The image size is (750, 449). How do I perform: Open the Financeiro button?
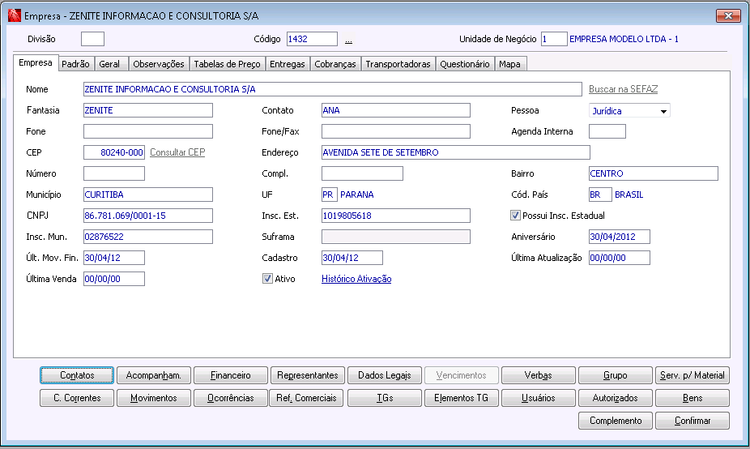[231, 375]
